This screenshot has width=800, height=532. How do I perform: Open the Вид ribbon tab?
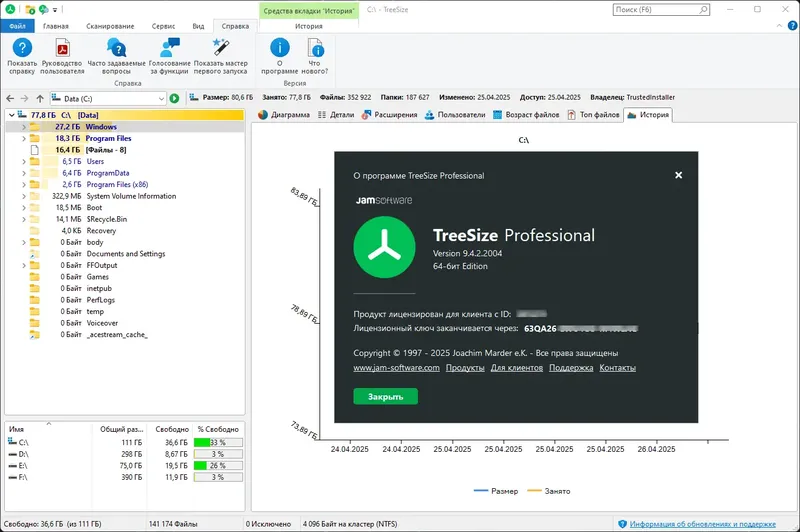[198, 26]
